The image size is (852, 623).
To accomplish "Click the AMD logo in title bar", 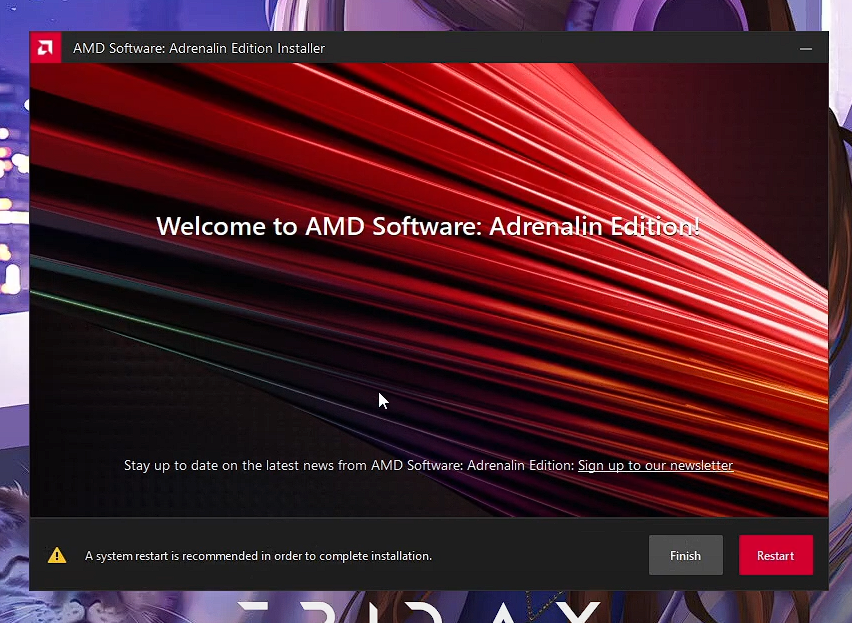I will (45, 48).
